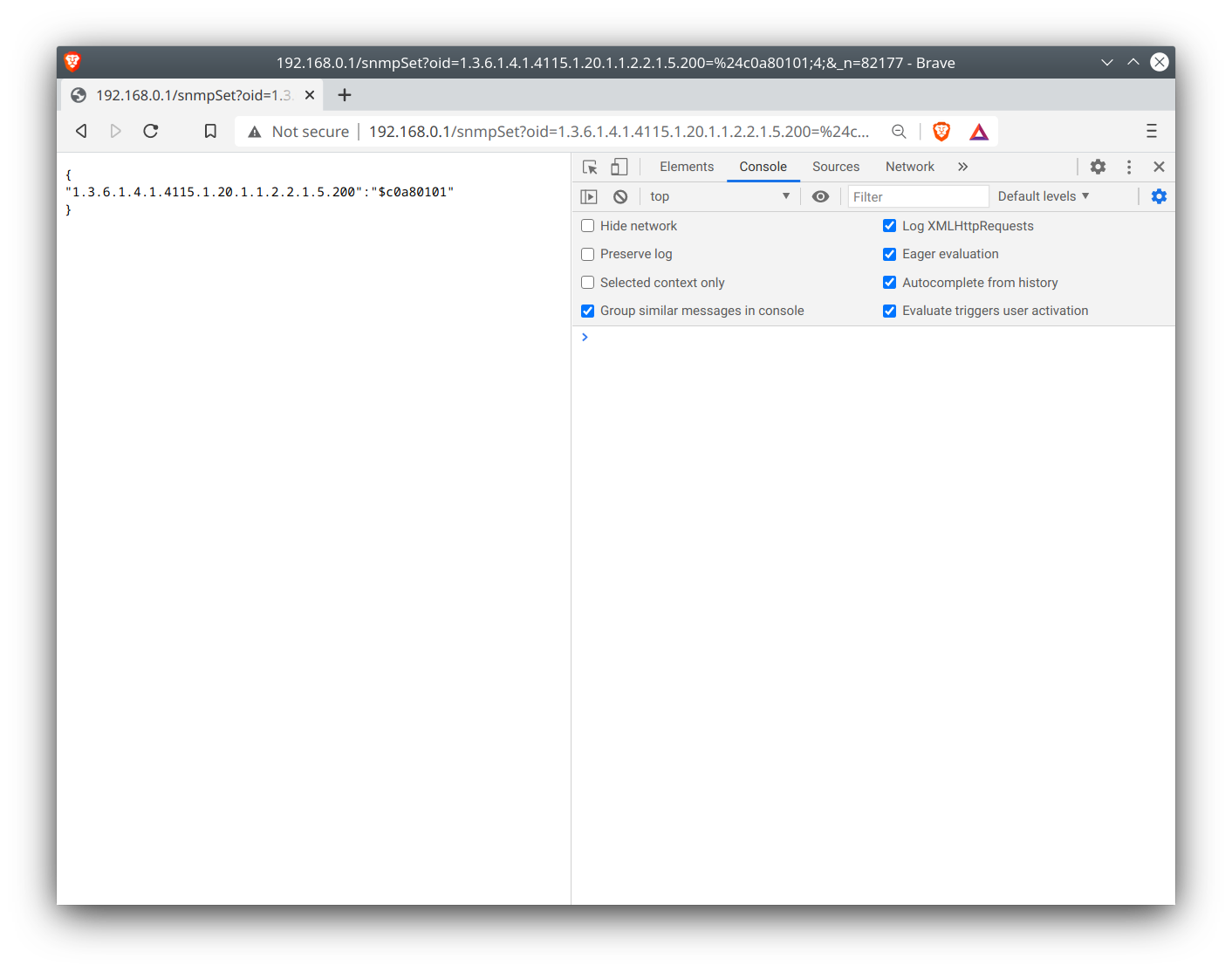
Task: Clear the console messages
Action: tap(619, 196)
